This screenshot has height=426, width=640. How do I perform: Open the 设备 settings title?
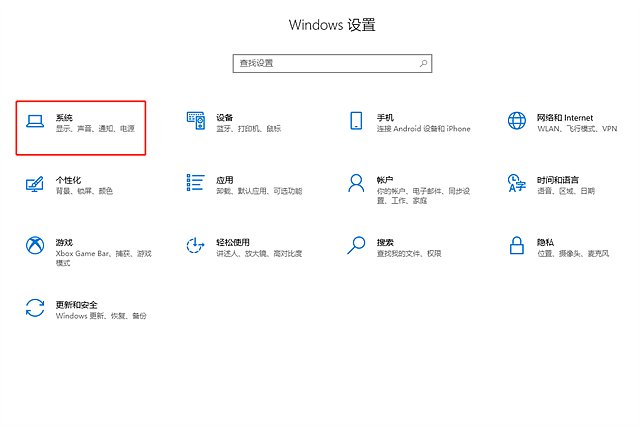[x=224, y=118]
